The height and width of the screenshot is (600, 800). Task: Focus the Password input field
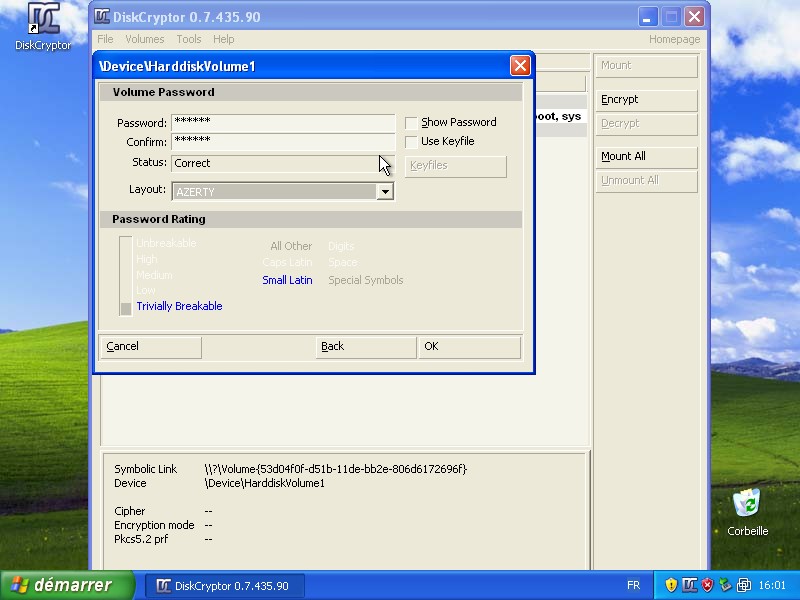tap(283, 123)
